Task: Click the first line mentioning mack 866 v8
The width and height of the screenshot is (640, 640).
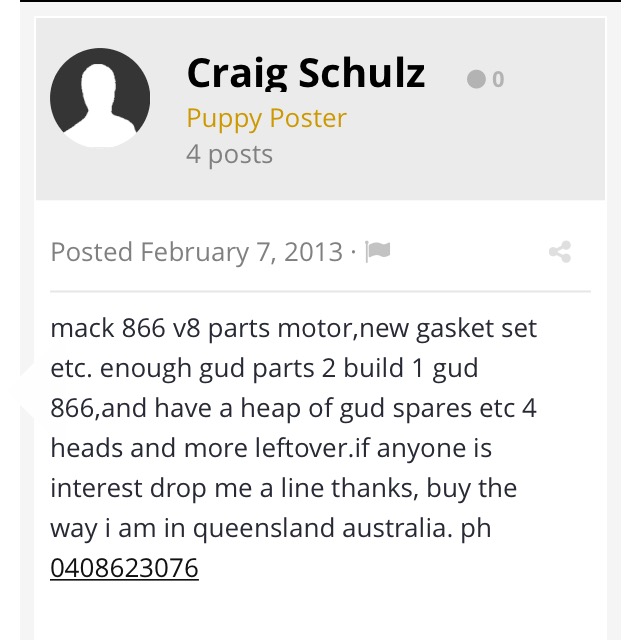Action: pos(293,328)
